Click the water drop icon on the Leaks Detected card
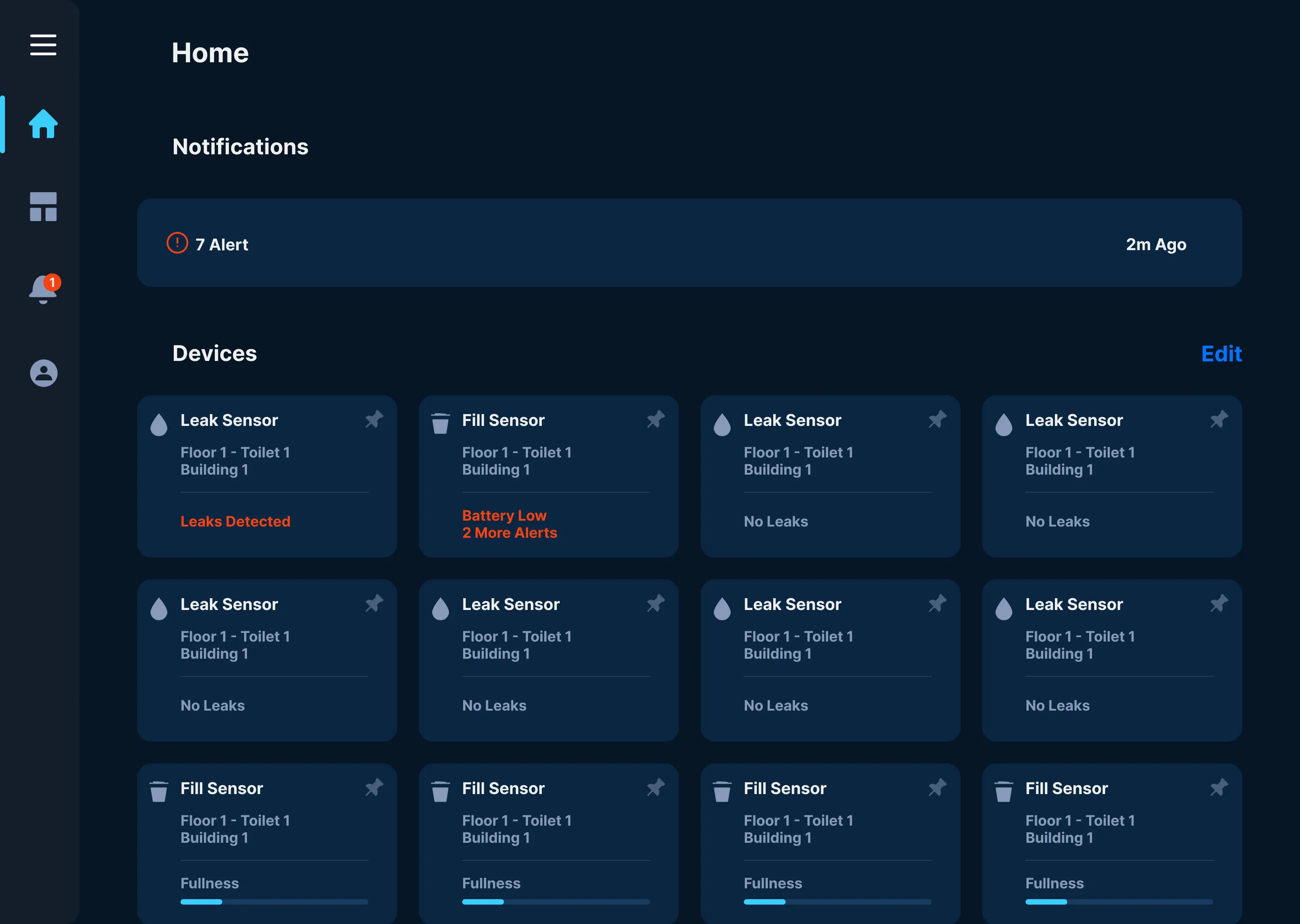Viewport: 1300px width, 924px height. click(x=159, y=425)
